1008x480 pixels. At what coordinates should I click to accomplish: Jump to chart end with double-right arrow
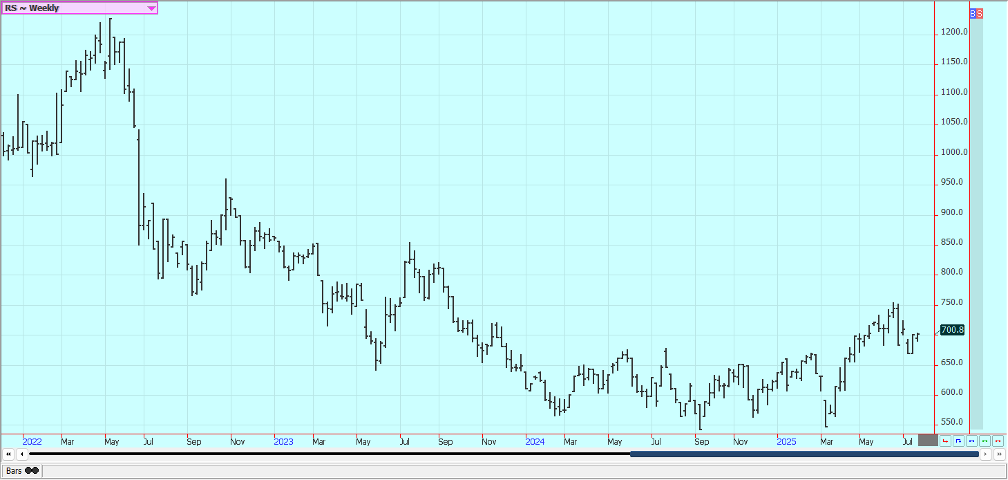click(999, 454)
